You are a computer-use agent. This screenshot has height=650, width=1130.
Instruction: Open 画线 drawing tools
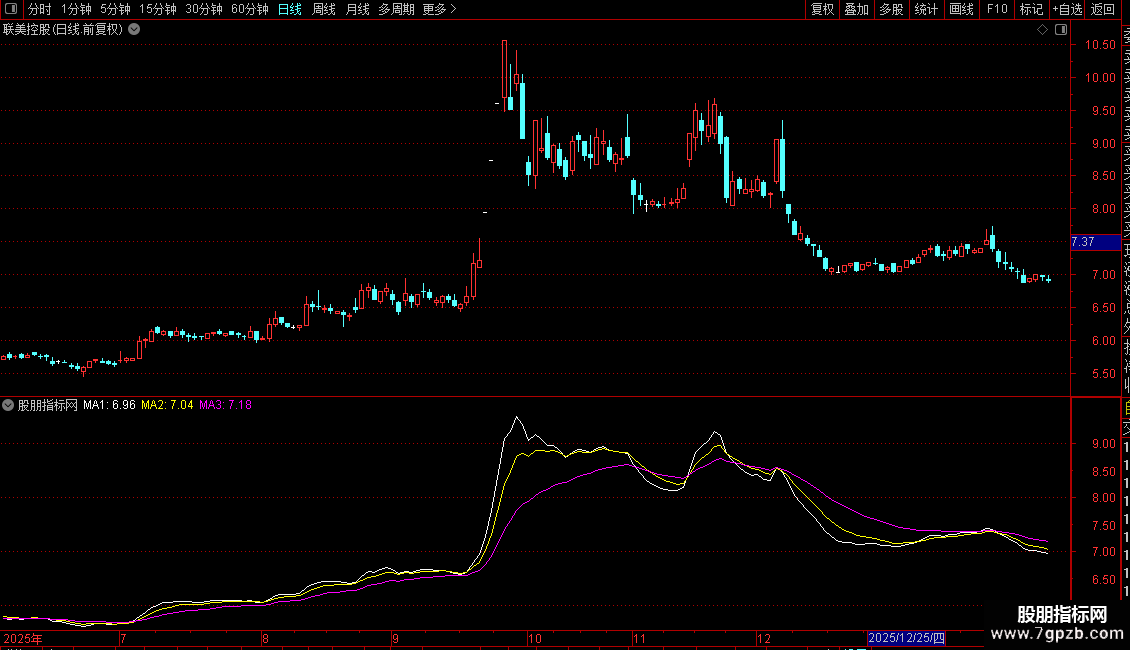(x=961, y=10)
